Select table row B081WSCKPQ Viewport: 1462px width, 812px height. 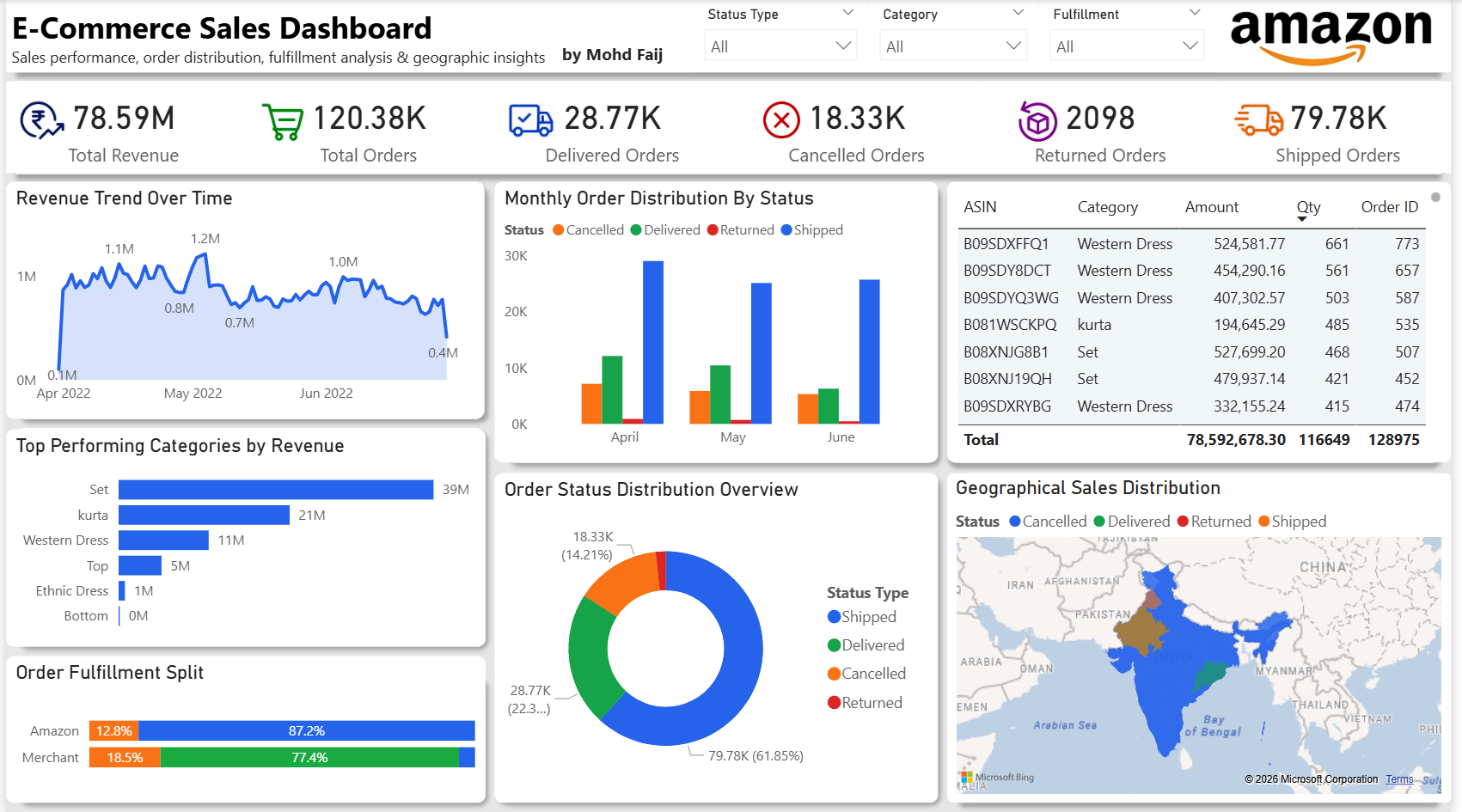1191,325
